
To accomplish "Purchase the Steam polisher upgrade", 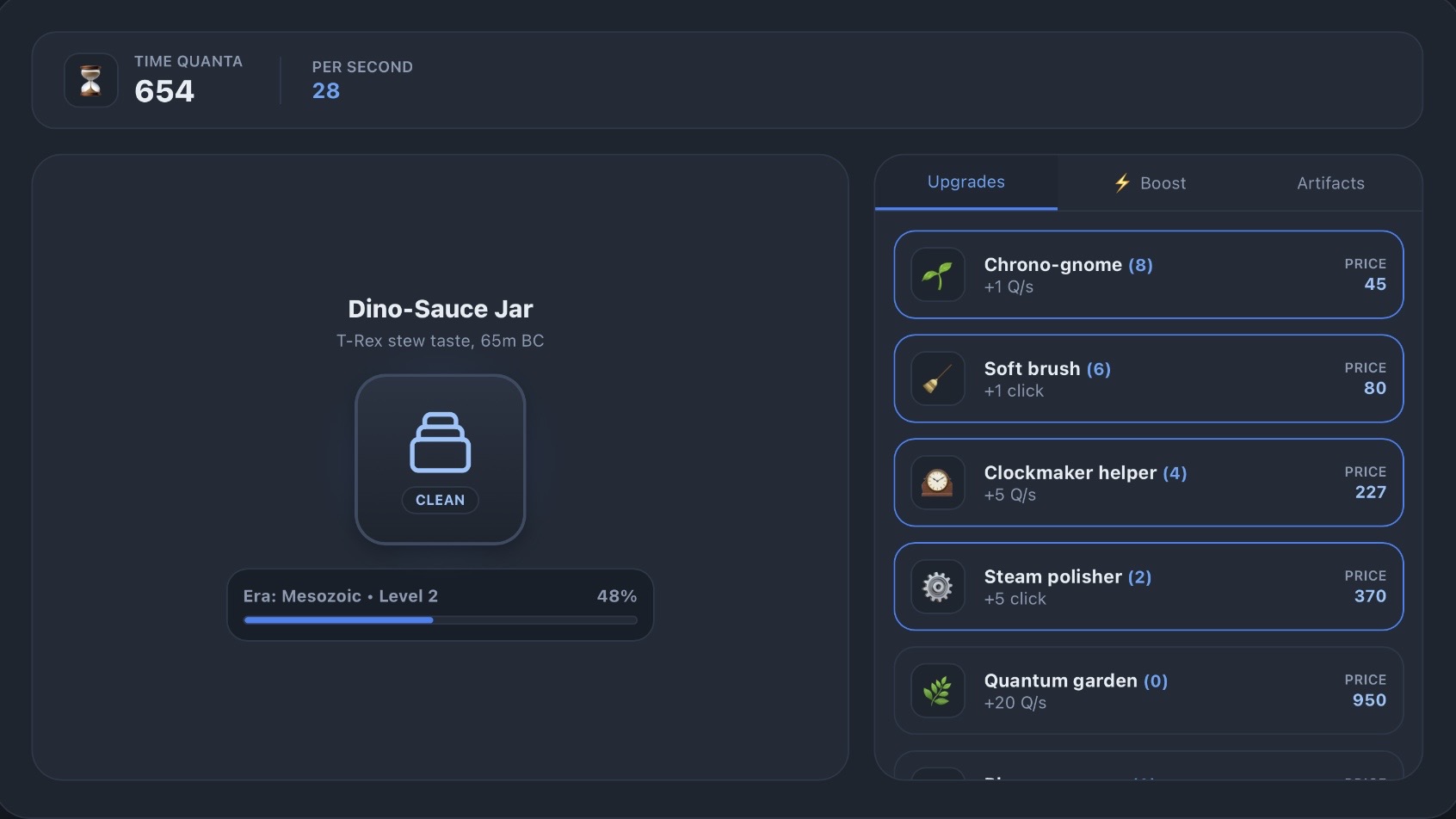I will click(1149, 588).
